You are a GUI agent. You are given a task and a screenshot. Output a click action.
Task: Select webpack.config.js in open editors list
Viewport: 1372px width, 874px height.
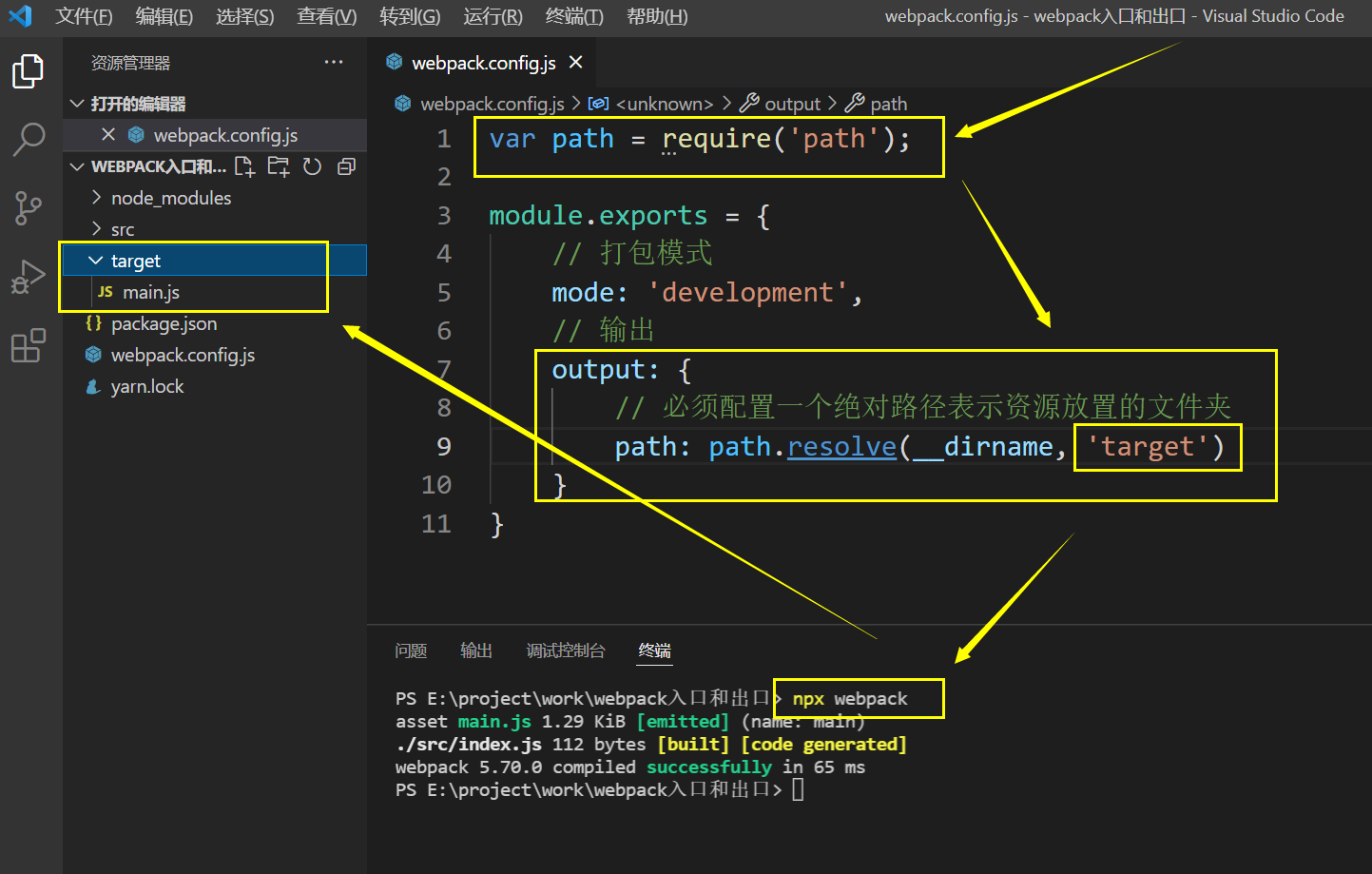tap(225, 135)
